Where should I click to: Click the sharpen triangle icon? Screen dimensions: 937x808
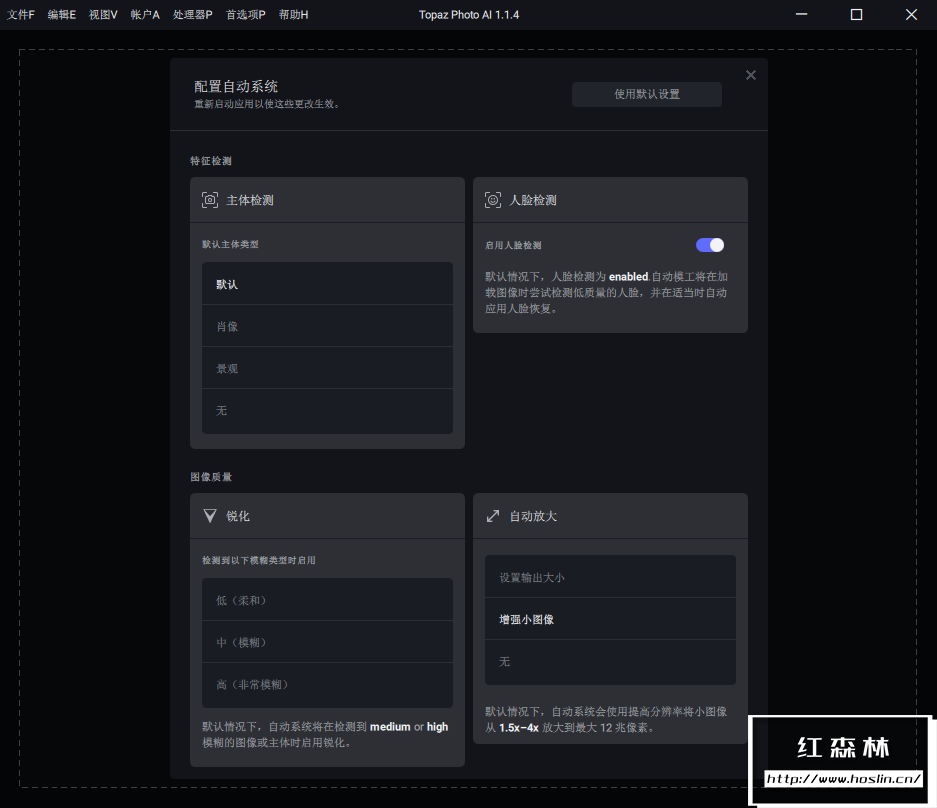210,516
